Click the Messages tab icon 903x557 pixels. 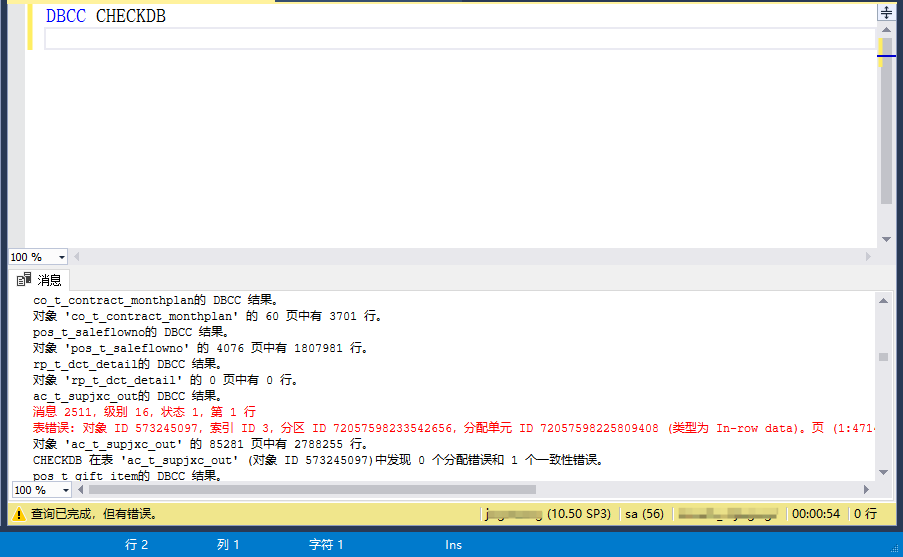coord(24,280)
